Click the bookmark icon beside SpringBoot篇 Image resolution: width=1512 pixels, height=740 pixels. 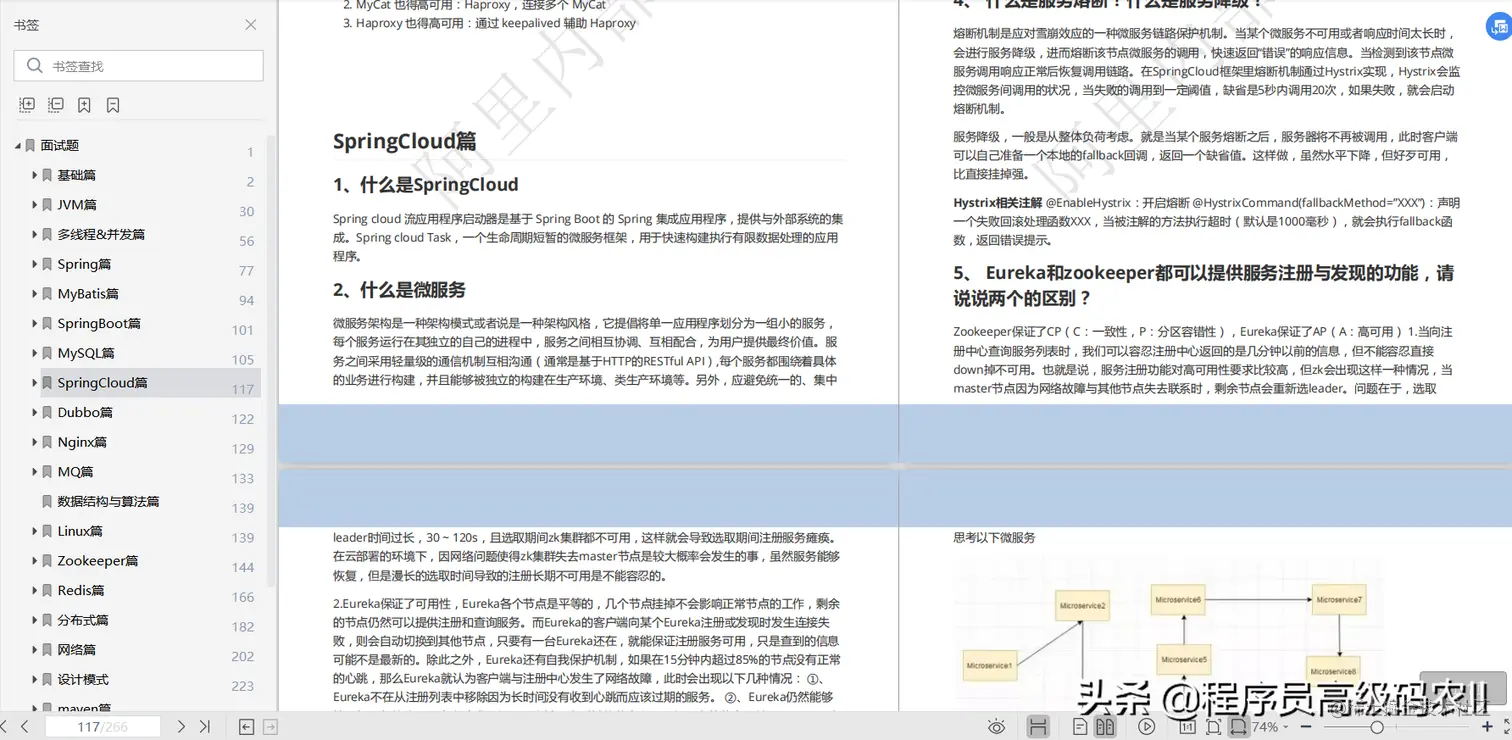tap(47, 323)
